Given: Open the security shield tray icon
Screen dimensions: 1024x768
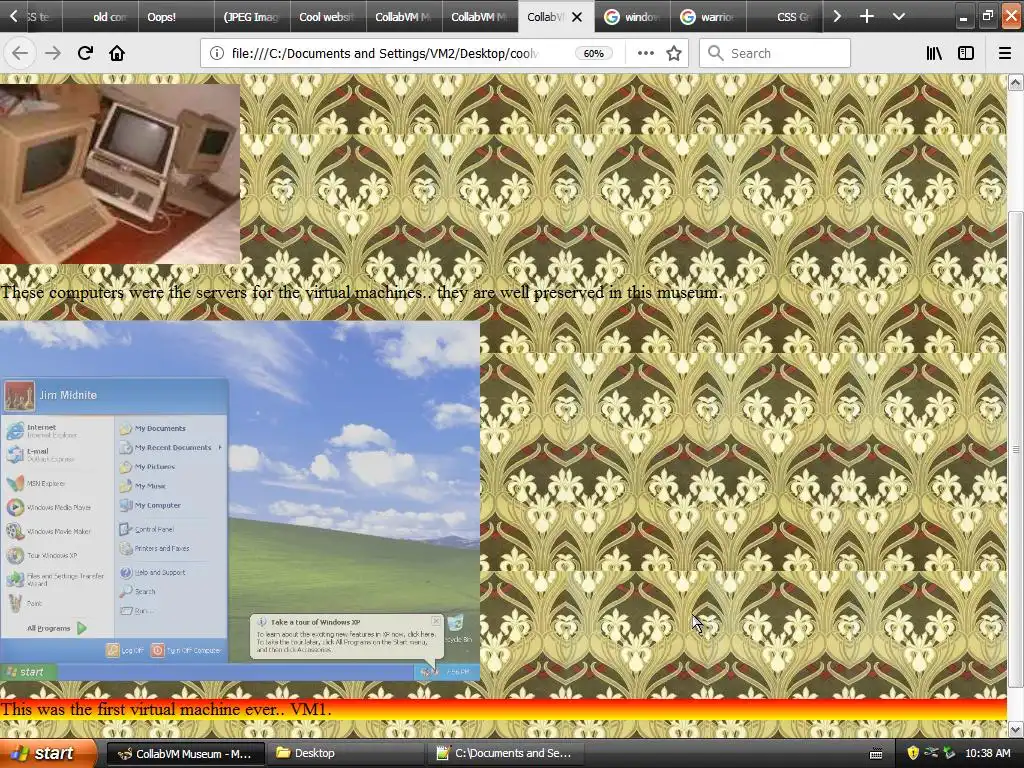Looking at the screenshot, I should pyautogui.click(x=913, y=753).
